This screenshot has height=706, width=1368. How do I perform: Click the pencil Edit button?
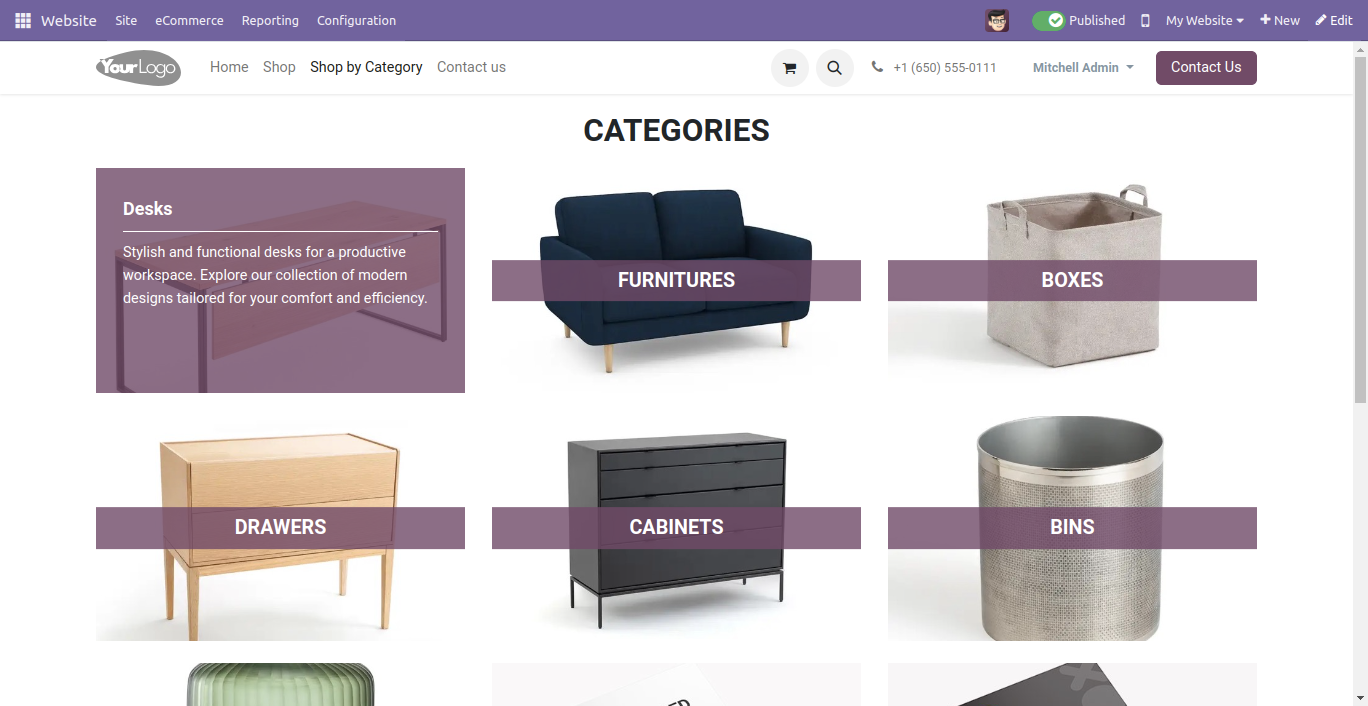tap(1334, 20)
